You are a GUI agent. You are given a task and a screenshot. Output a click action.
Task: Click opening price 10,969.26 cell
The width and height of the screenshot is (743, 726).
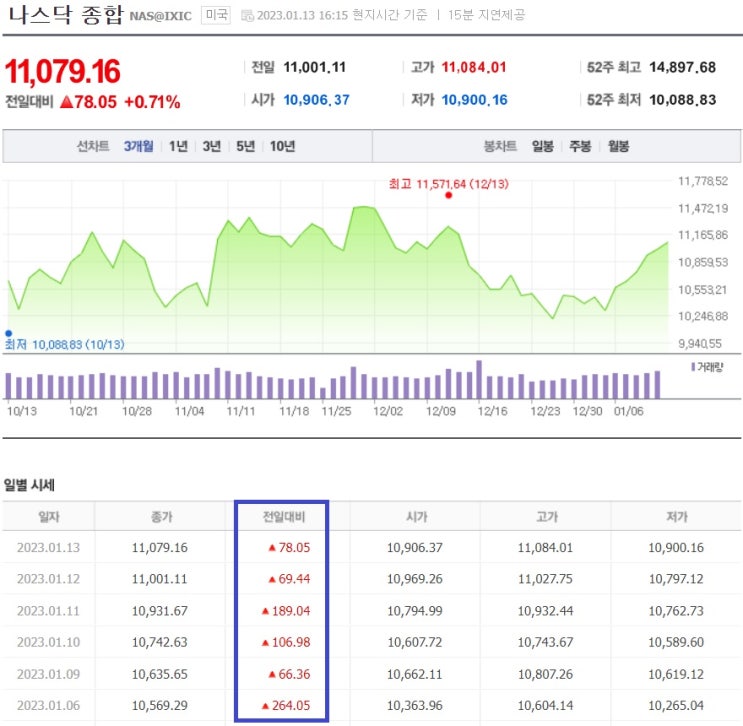415,579
